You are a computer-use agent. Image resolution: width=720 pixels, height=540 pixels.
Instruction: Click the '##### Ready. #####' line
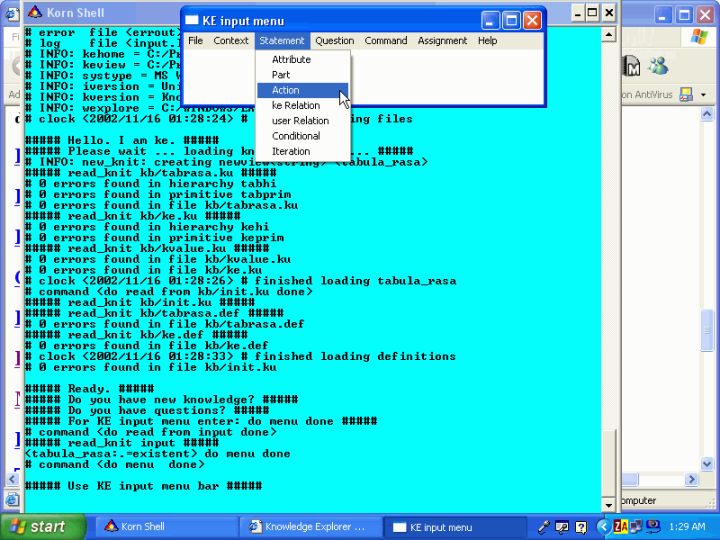(x=90, y=388)
